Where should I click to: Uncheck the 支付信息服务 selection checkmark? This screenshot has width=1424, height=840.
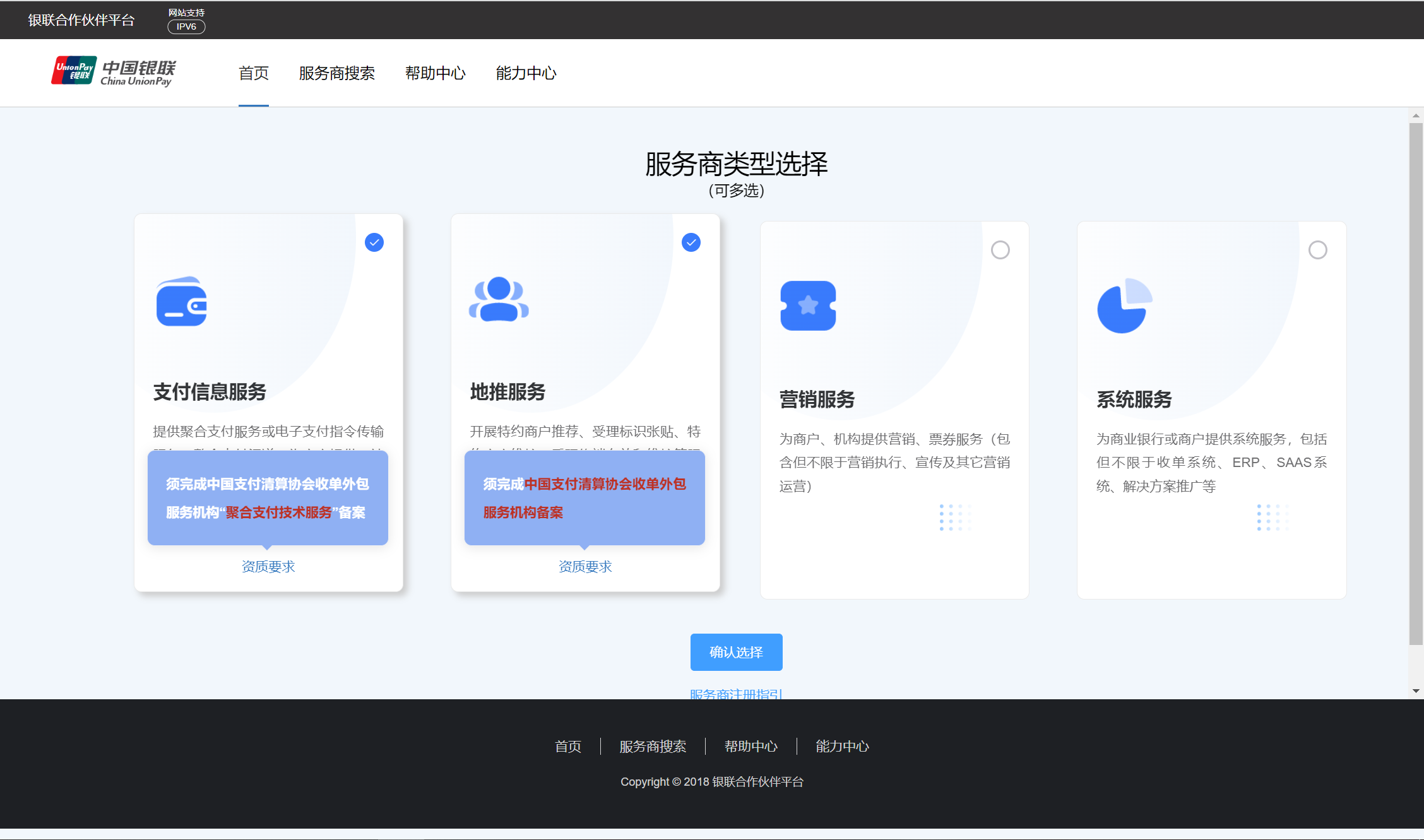[374, 242]
